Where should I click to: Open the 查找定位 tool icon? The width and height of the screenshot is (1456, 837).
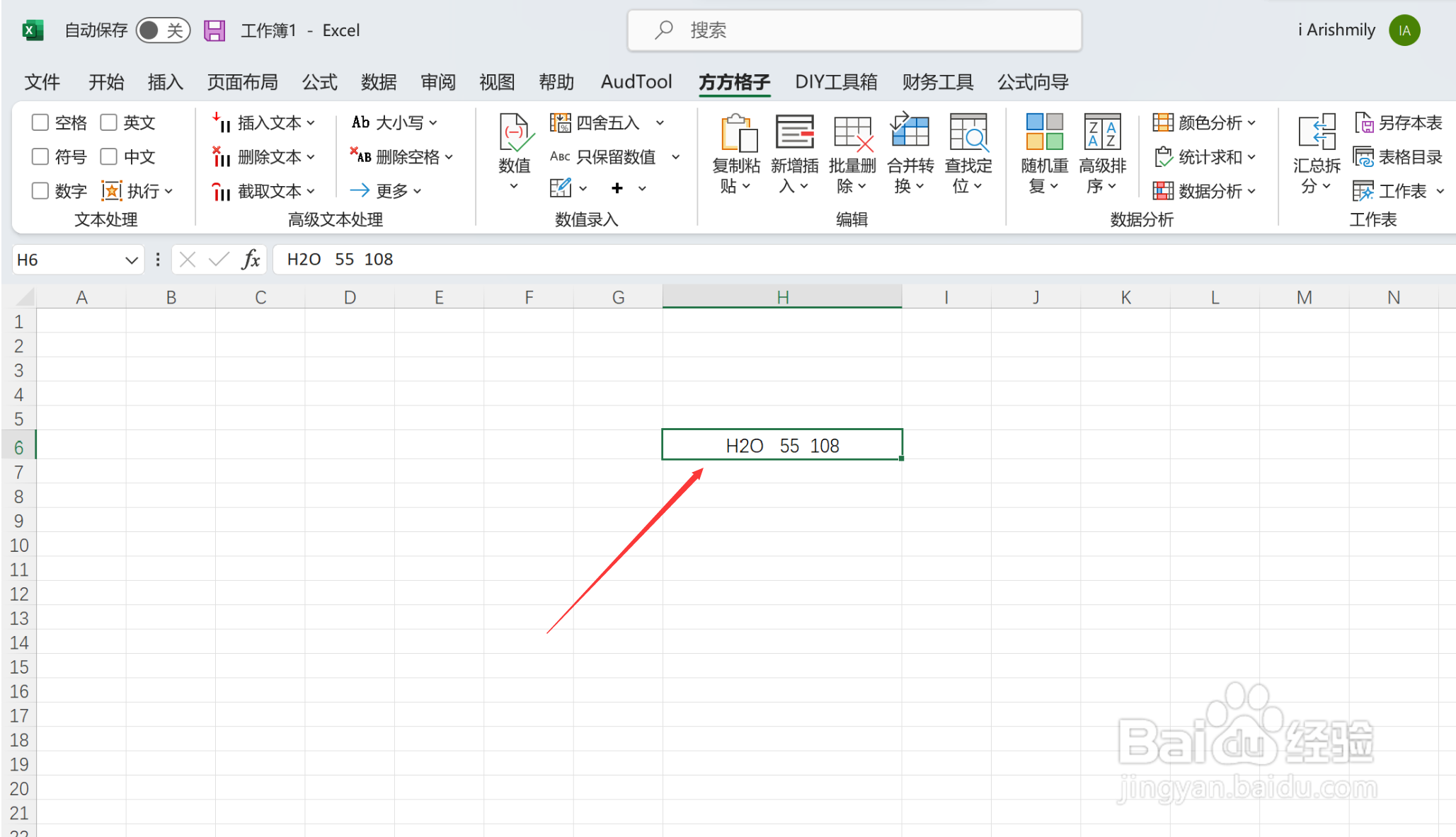tap(968, 133)
